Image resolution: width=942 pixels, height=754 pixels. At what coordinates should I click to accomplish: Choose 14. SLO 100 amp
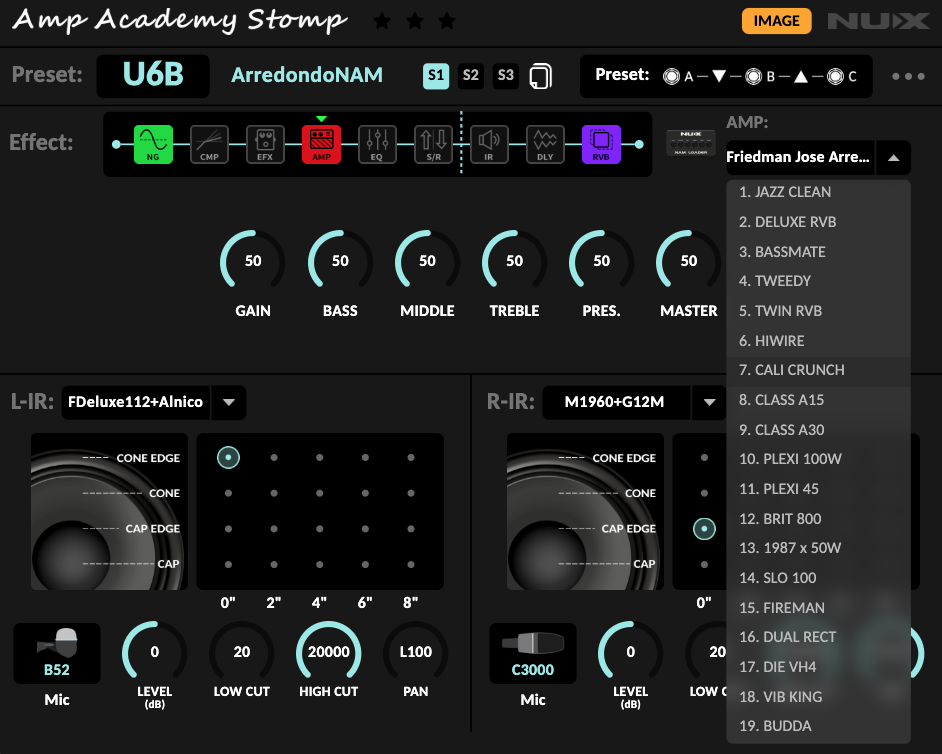tap(818, 578)
